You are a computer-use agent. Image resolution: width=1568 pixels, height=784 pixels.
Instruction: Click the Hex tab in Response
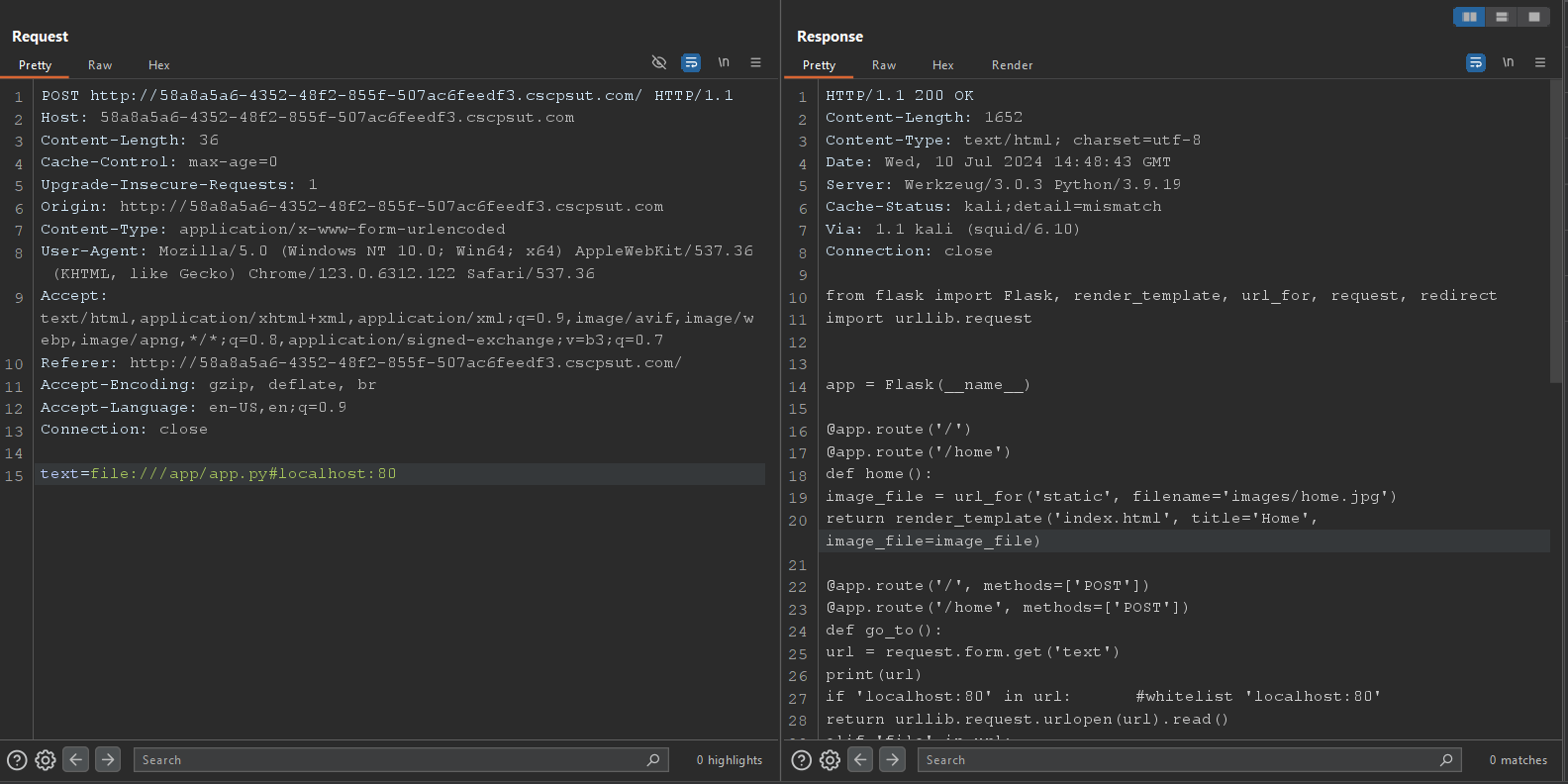942,65
